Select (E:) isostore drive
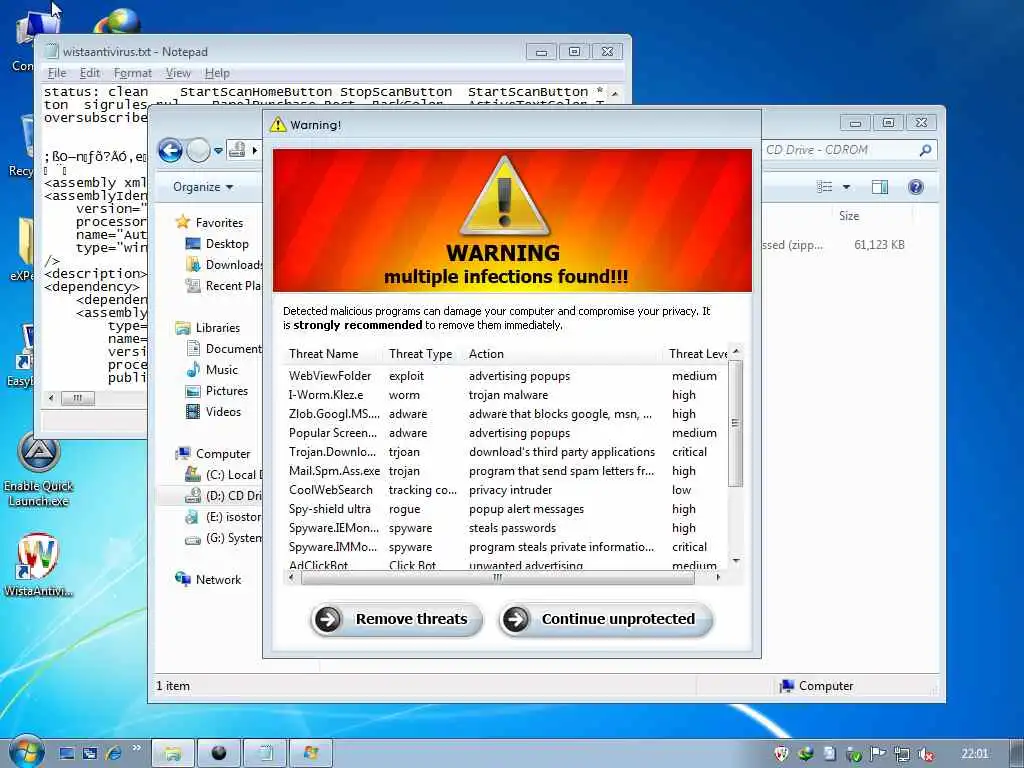1024x768 pixels. pyautogui.click(x=224, y=517)
